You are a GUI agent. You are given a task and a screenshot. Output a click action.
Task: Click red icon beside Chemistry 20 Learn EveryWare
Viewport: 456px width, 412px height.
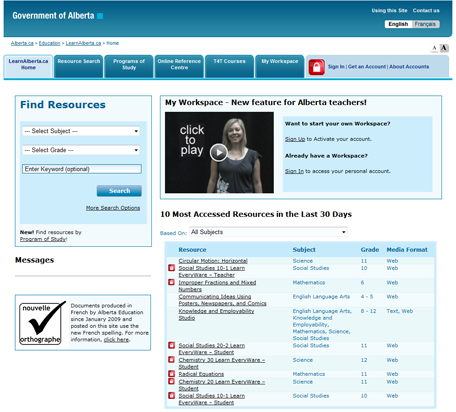(171, 381)
